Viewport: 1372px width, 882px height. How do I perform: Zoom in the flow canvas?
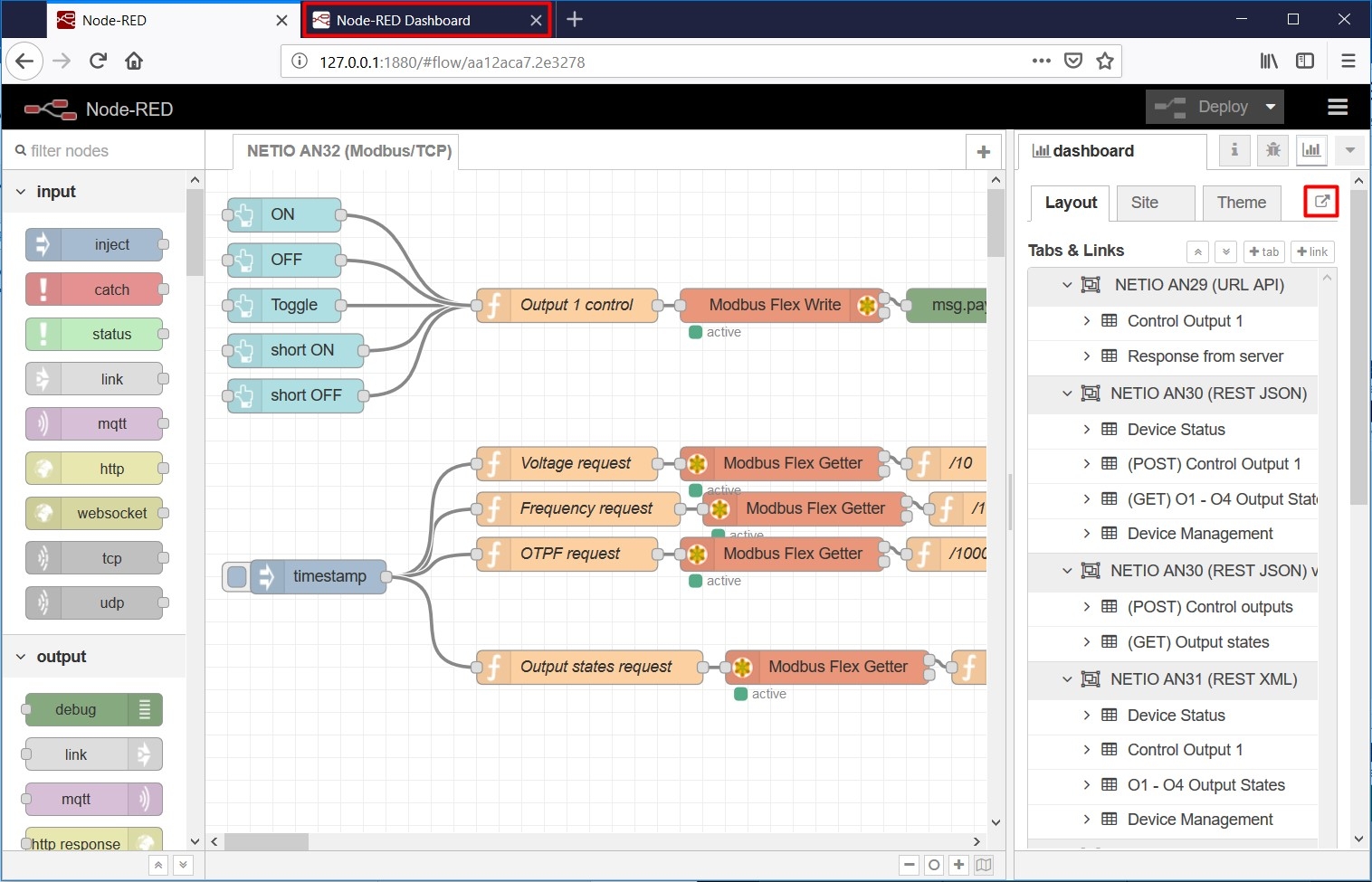(x=958, y=865)
